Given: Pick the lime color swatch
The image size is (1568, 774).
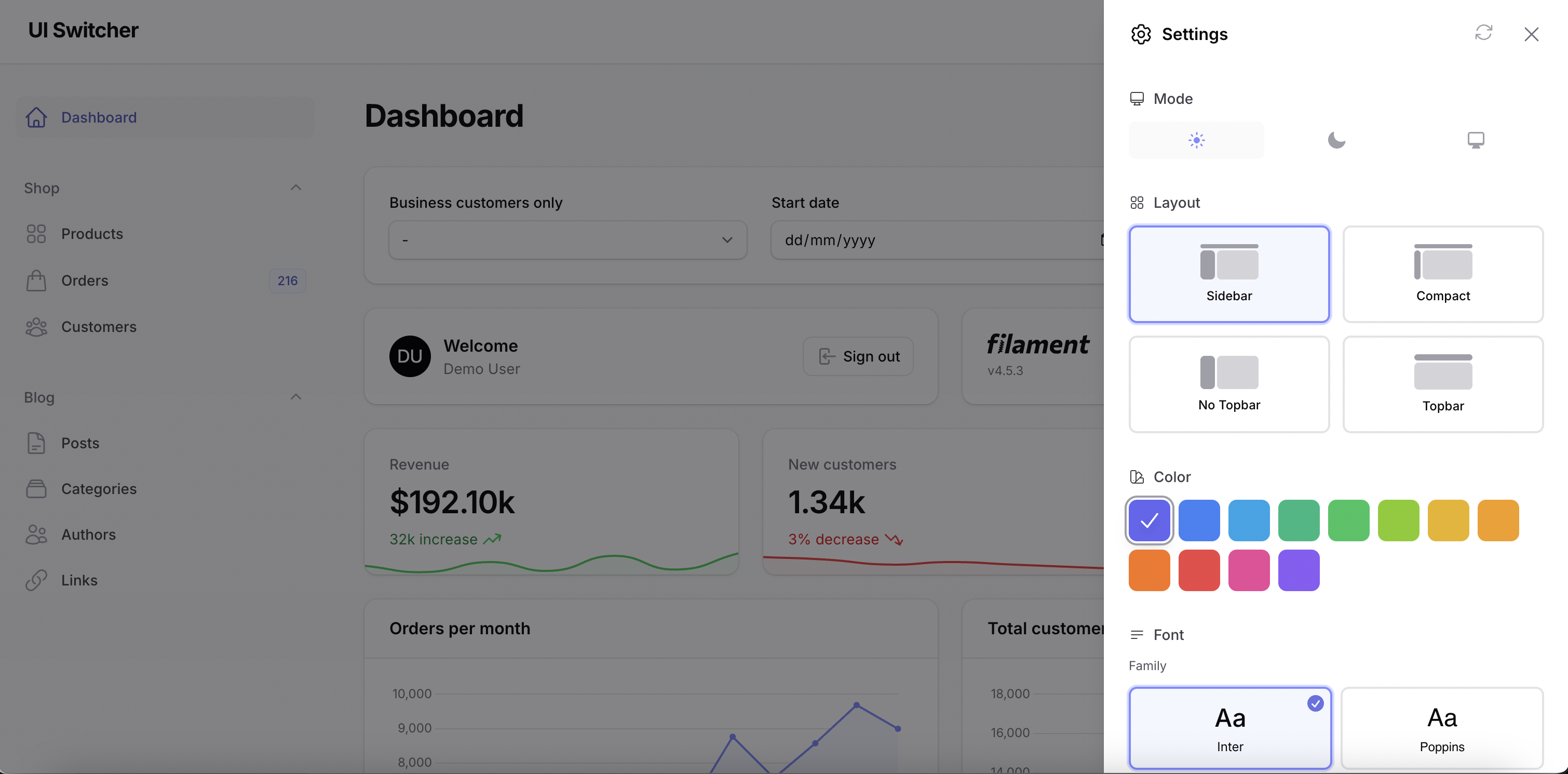Looking at the screenshot, I should tap(1398, 520).
